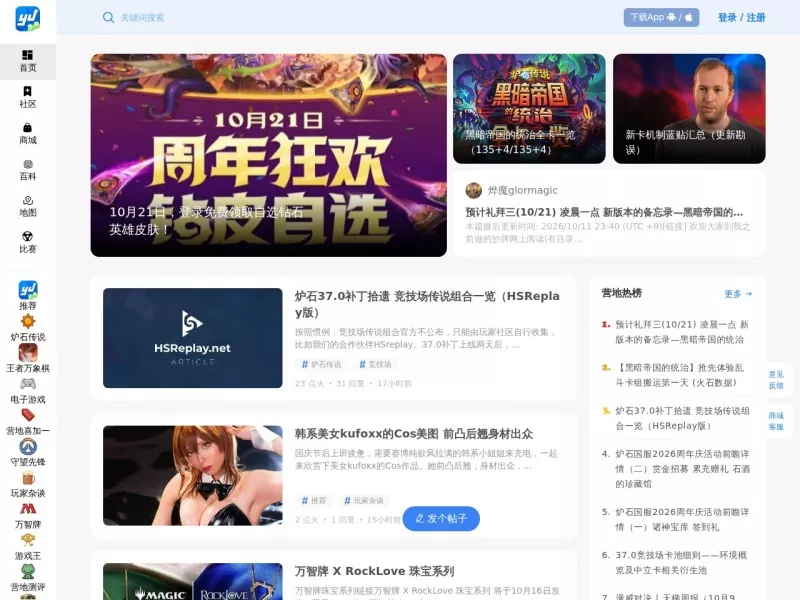Click the 登录 / 注册 link
This screenshot has height=600, width=800.
coord(741,17)
